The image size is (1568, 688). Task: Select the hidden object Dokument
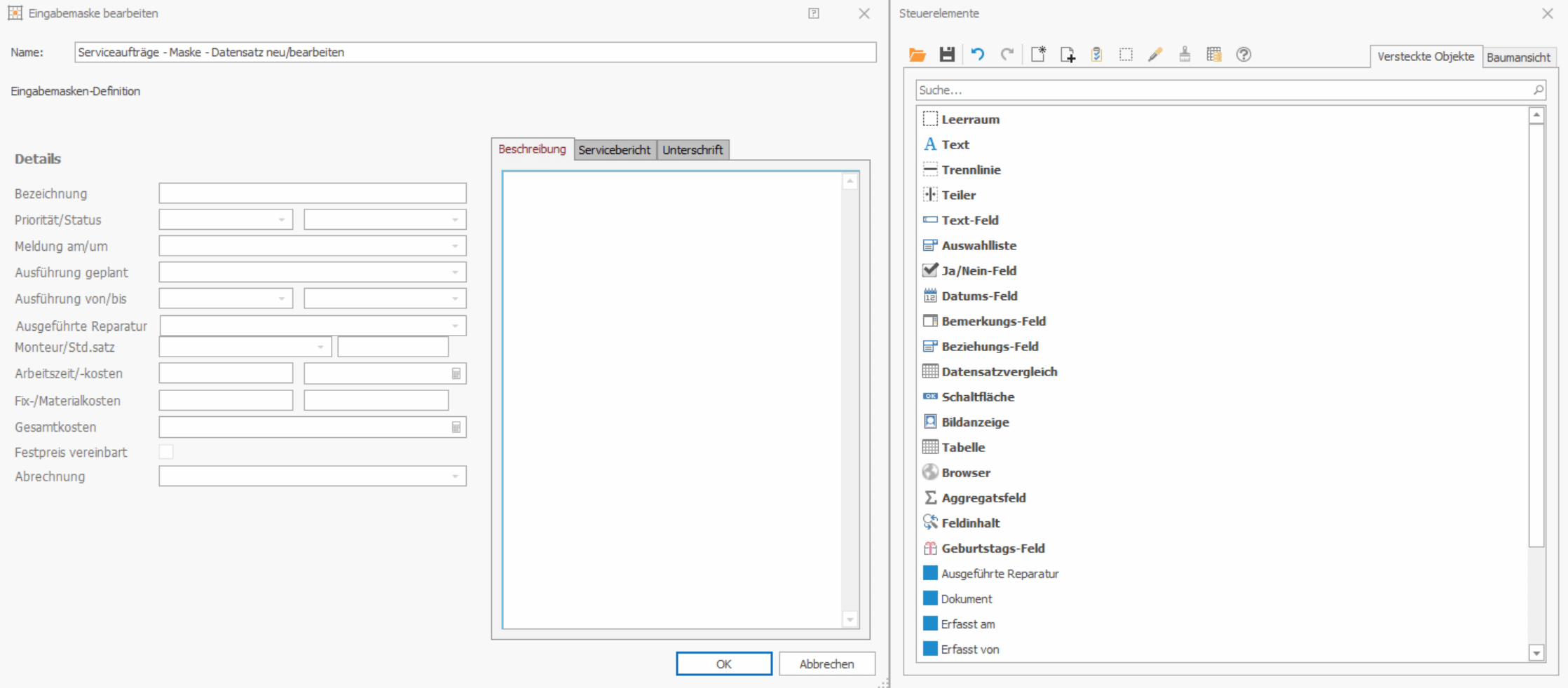[967, 598]
